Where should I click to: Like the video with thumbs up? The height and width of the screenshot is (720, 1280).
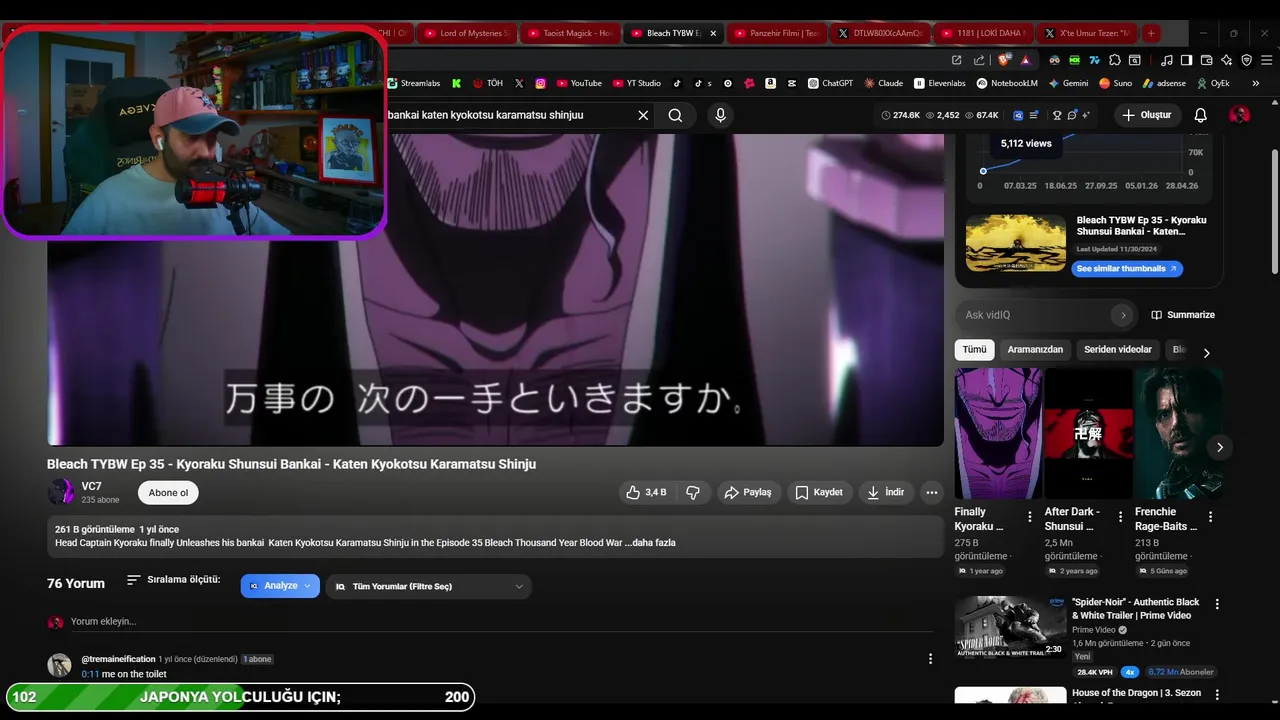click(646, 492)
